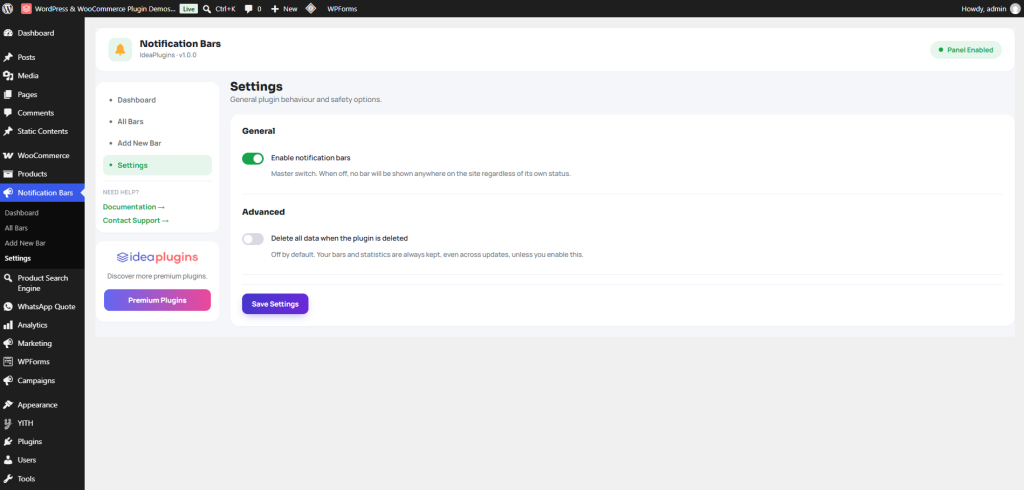
Task: Click the ideaplugins logo
Action: [157, 257]
